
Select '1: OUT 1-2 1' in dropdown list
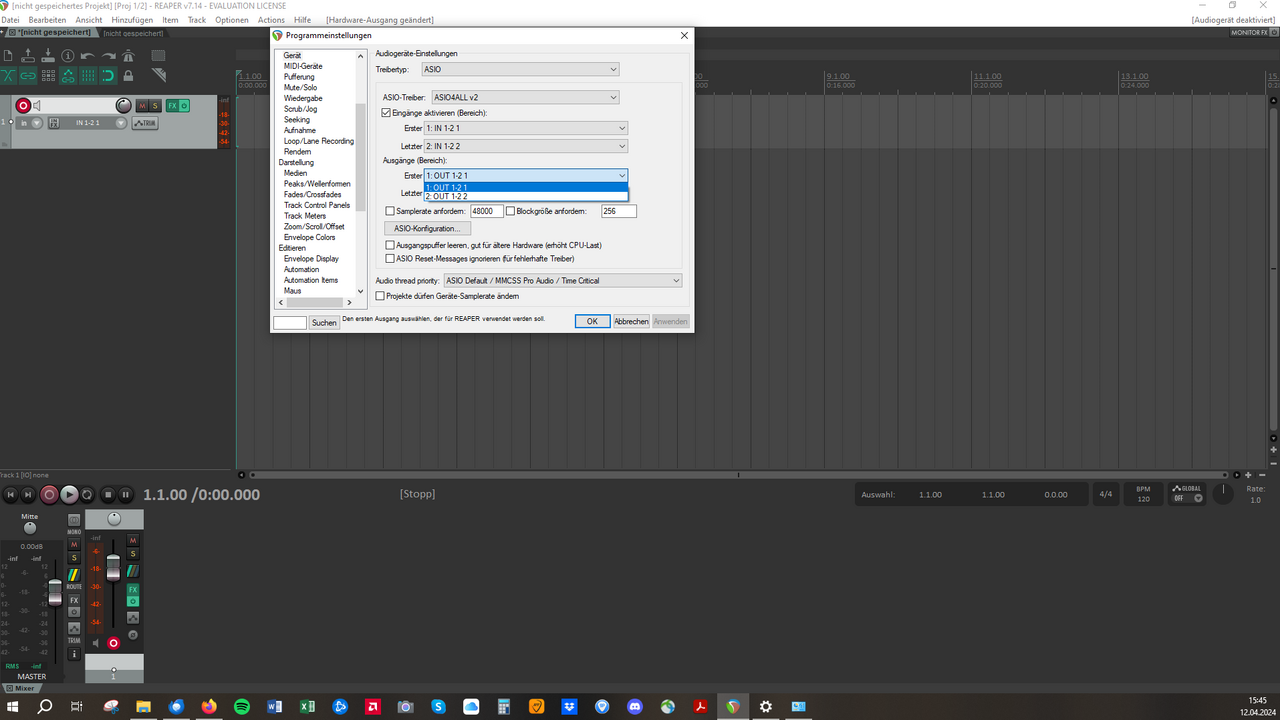[526, 187]
